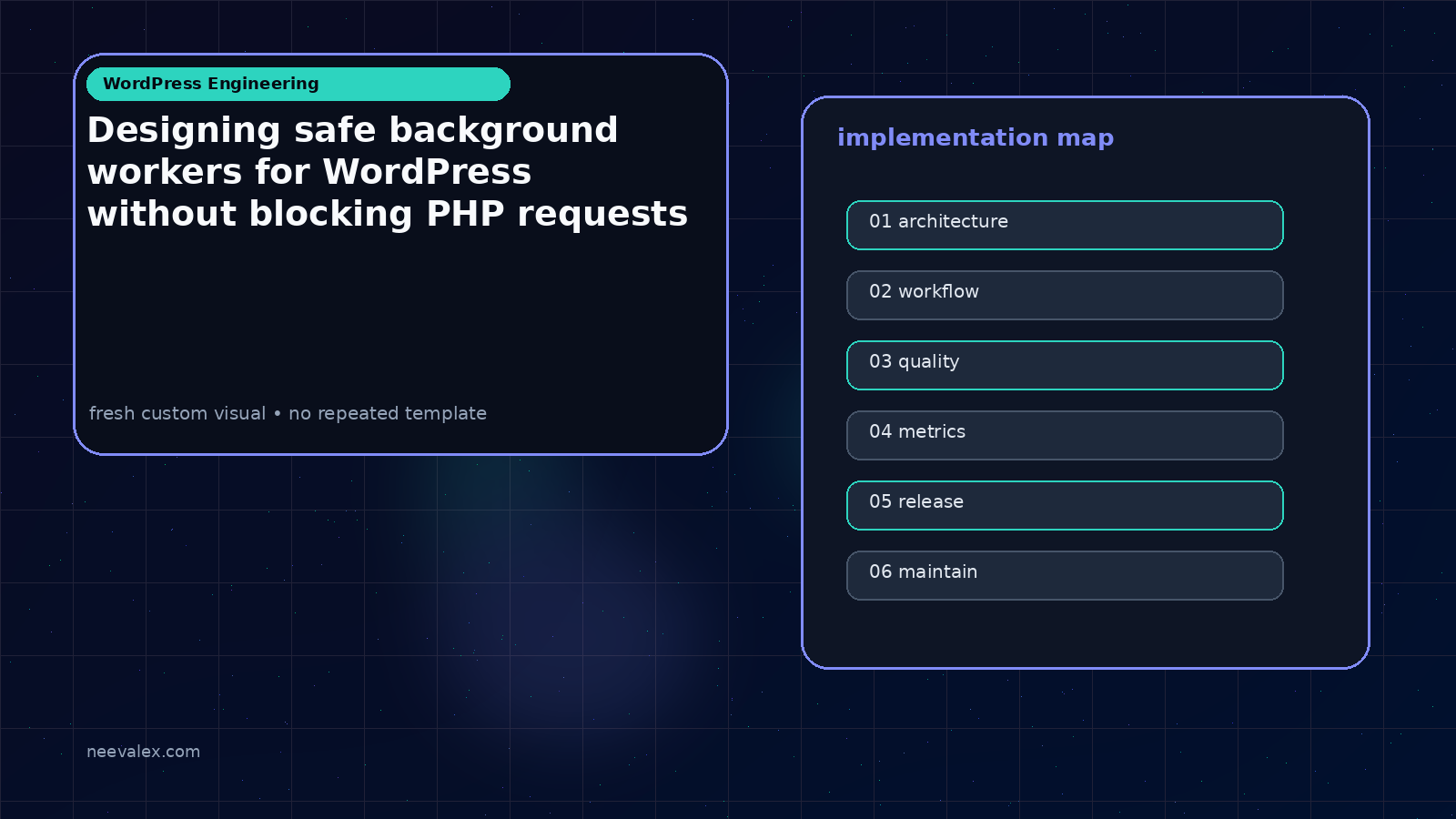Choose the 04 metrics entry
Viewport: 1456px width, 819px height.
(1065, 435)
